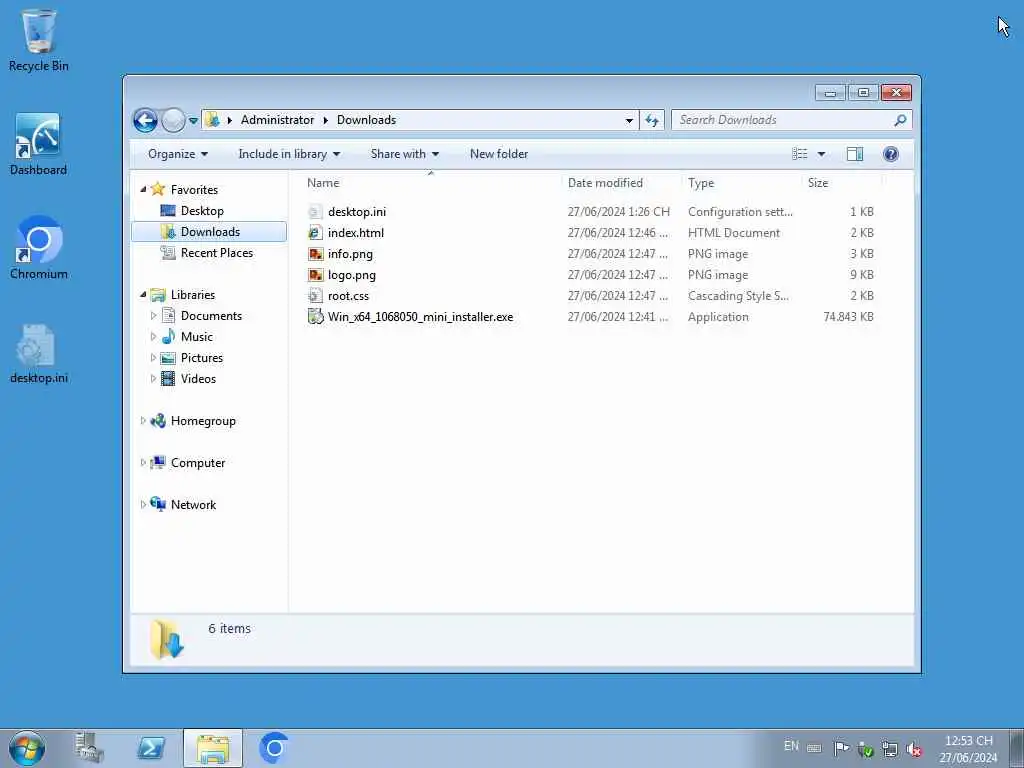Sort by Type column header
This screenshot has width=1024, height=768.
click(741, 184)
